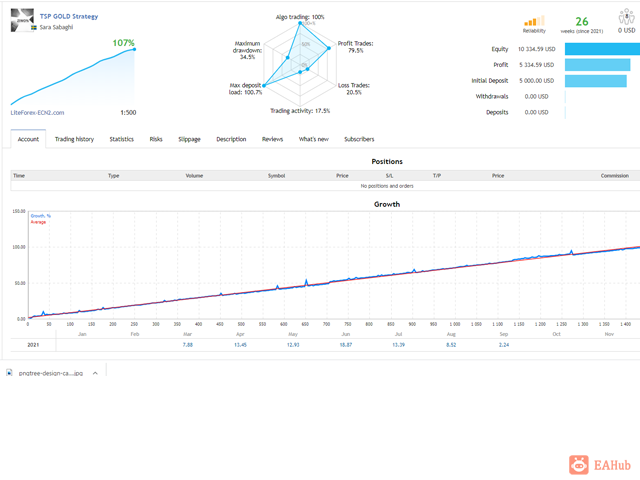Click the September monthly growth 2.24
This screenshot has height=480, width=640.
[x=504, y=345]
